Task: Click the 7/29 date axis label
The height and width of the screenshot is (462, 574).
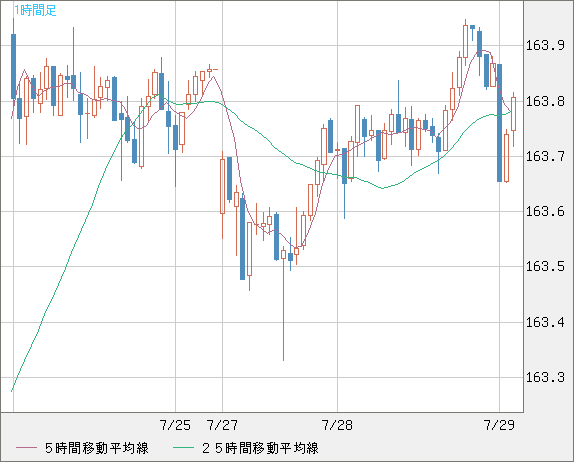Action: 499,425
